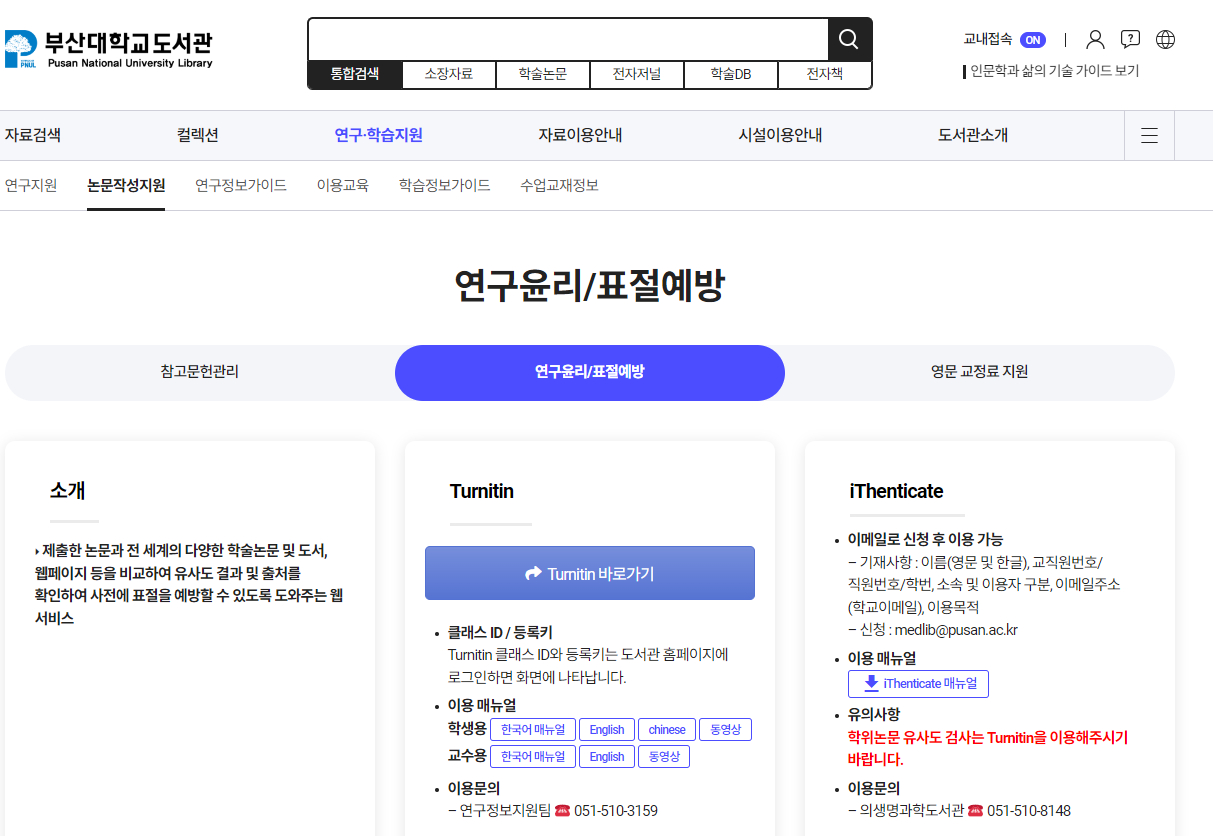Click the Pusan National University Library logo
This screenshot has width=1213, height=836.
(x=108, y=49)
